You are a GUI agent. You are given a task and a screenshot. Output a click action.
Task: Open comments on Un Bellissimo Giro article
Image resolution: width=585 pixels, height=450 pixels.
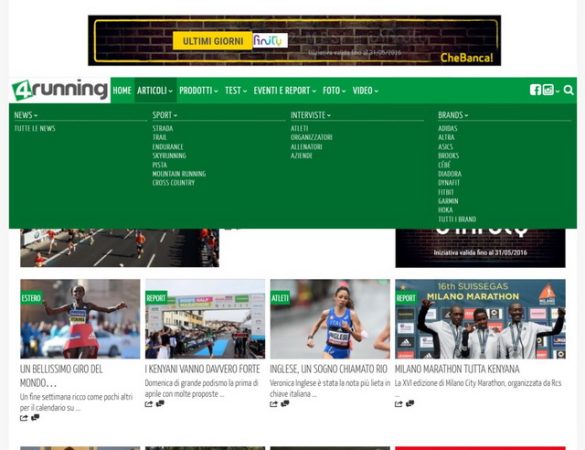pyautogui.click(x=35, y=418)
